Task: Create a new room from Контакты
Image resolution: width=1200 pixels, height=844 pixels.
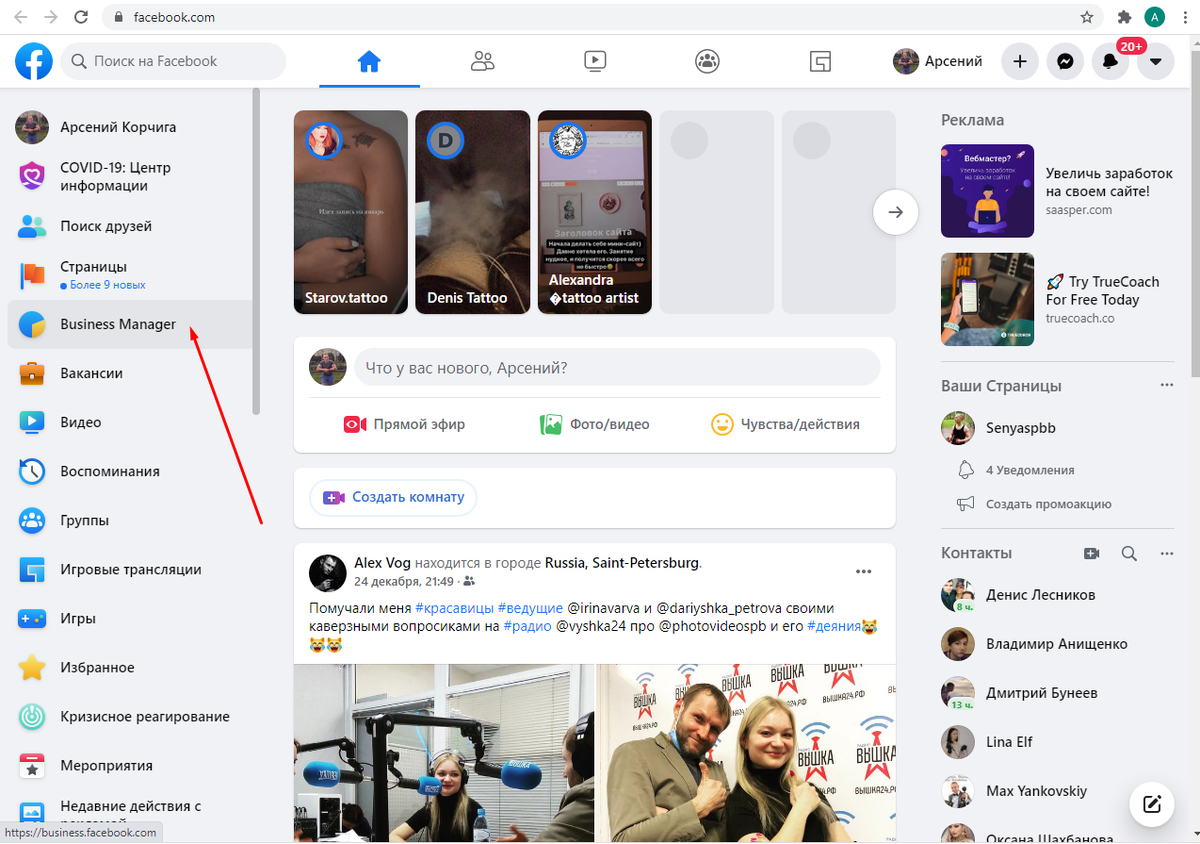Action: [1091, 553]
